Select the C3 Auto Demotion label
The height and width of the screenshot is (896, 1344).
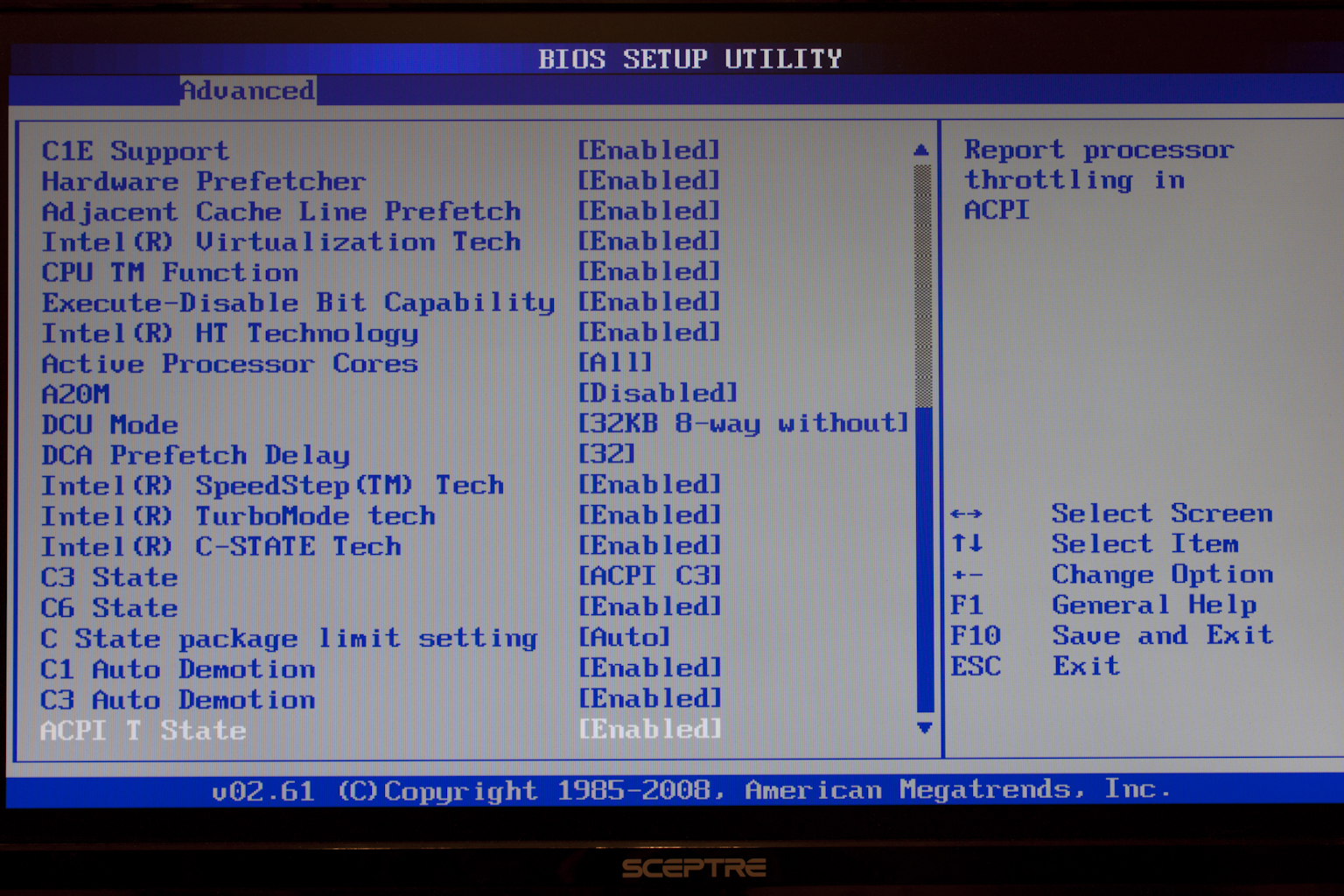point(178,700)
